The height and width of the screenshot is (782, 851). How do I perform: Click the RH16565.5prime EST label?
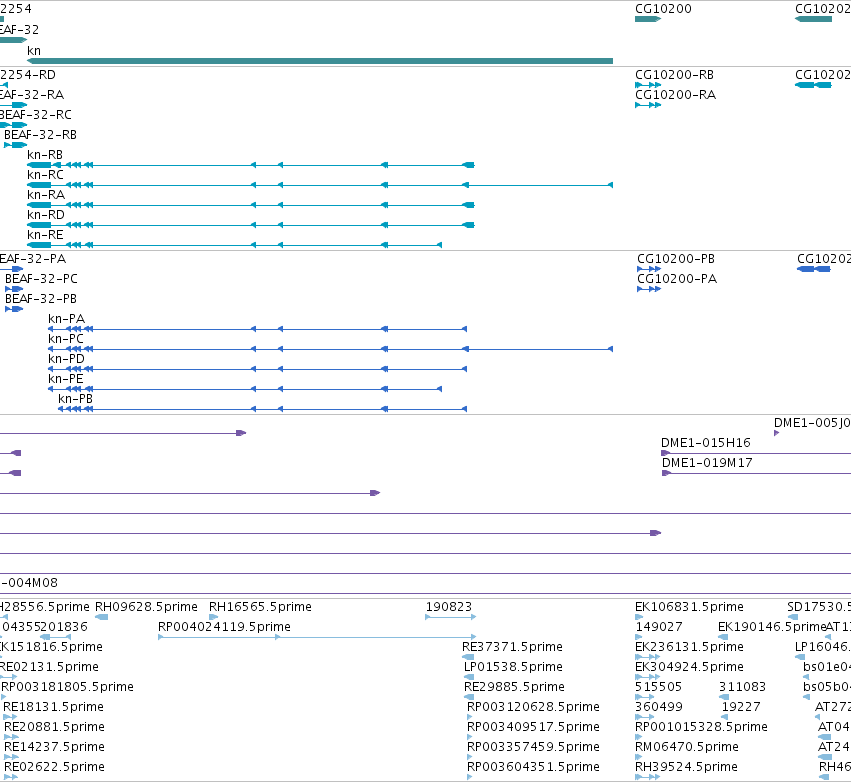[x=260, y=607]
